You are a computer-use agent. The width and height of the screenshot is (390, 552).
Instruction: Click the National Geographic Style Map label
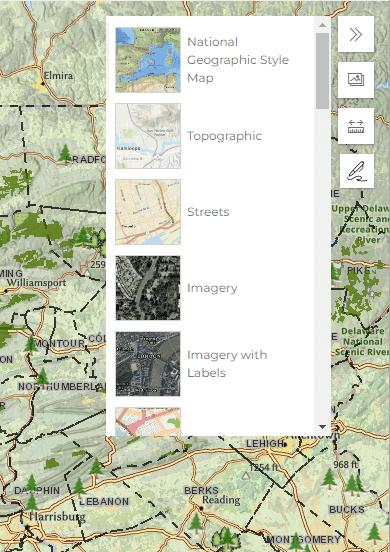pyautogui.click(x=238, y=60)
